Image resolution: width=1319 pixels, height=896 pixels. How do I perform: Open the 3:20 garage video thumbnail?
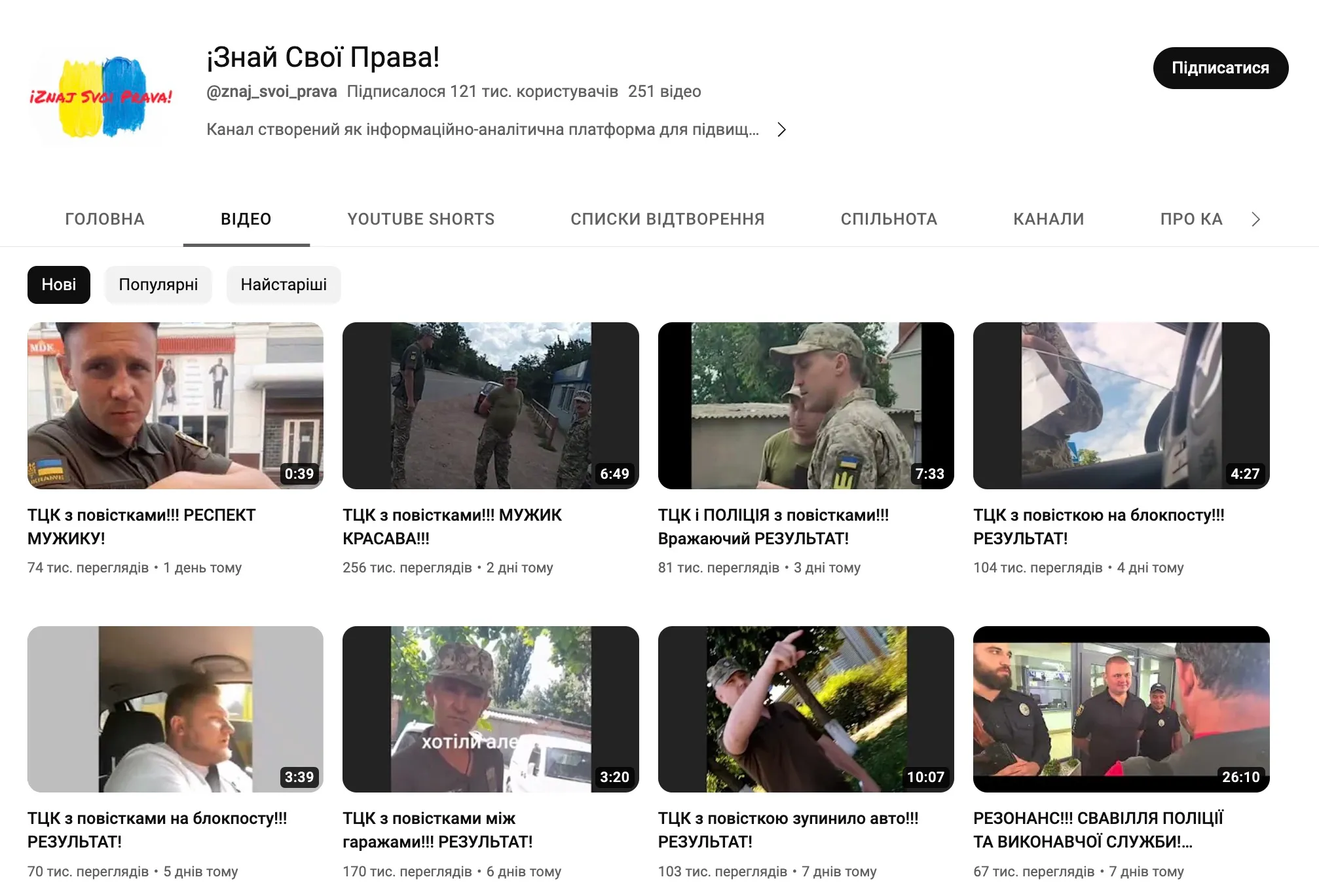point(490,709)
